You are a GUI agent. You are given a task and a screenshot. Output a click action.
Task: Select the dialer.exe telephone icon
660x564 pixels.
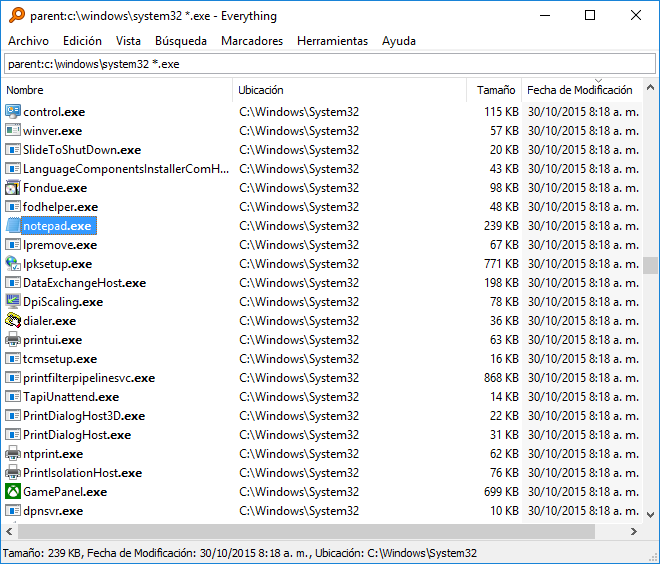point(13,321)
